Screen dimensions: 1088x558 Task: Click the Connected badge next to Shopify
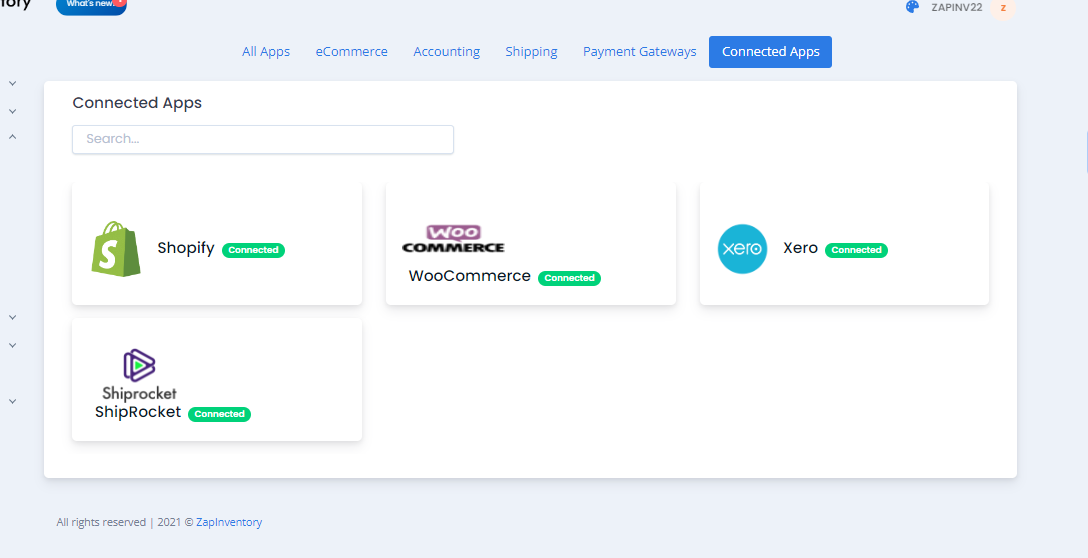[x=253, y=250]
